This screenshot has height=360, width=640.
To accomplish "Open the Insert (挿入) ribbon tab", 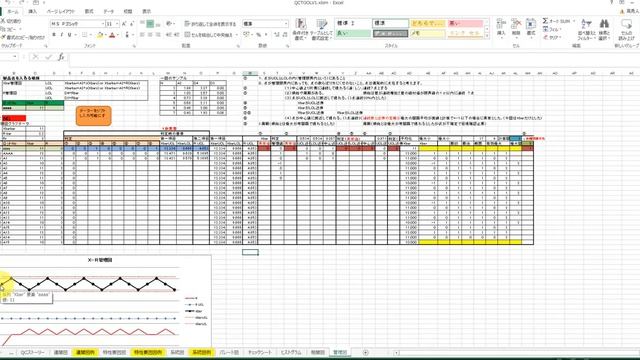I will coord(32,11).
